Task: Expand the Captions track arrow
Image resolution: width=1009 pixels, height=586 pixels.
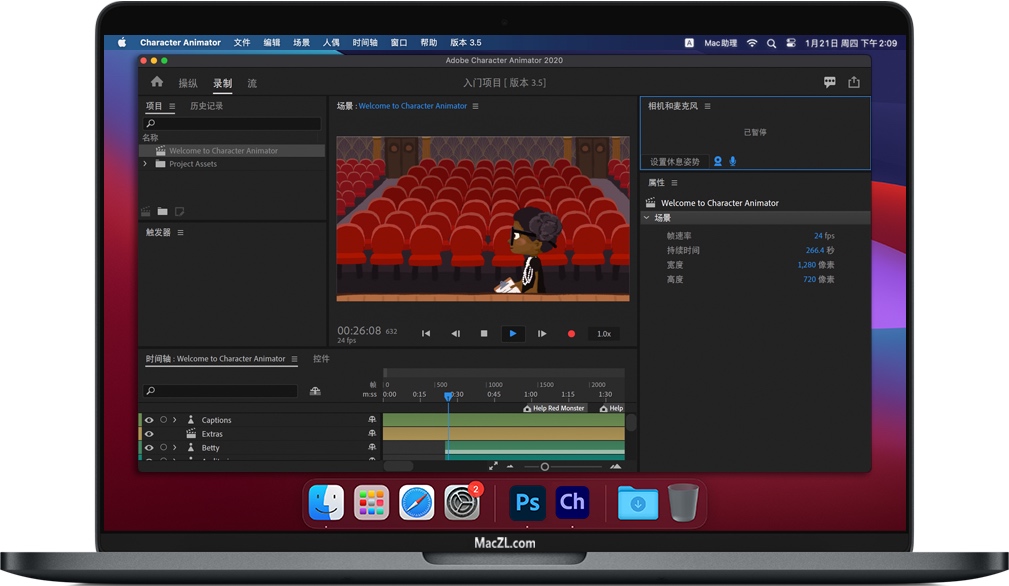Action: pyautogui.click(x=175, y=420)
